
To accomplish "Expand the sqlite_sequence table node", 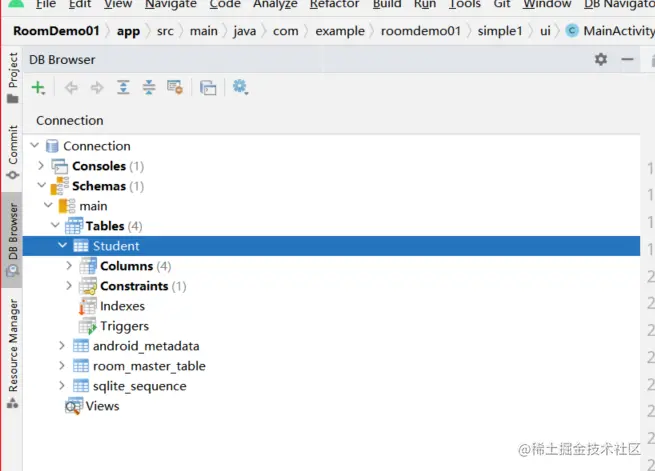I will 62,385.
